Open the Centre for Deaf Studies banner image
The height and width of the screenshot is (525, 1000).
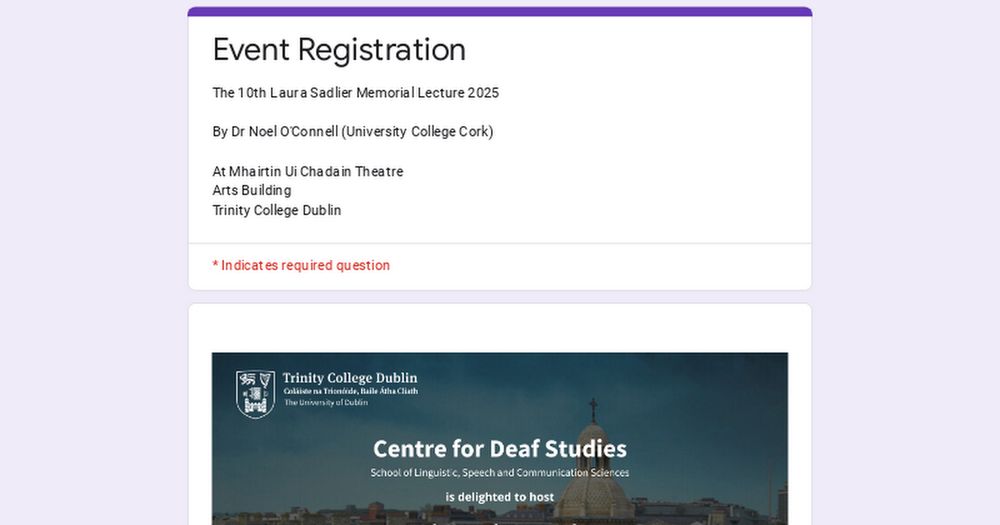pyautogui.click(x=500, y=439)
